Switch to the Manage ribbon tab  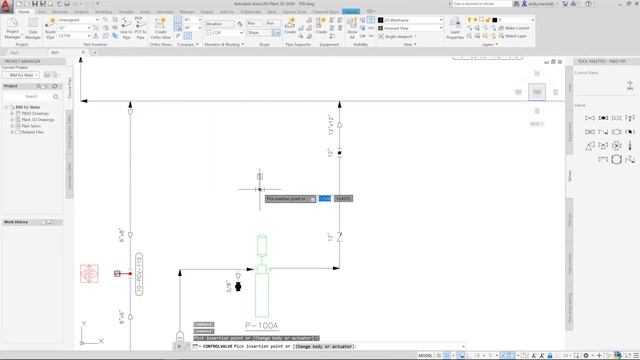click(x=187, y=12)
